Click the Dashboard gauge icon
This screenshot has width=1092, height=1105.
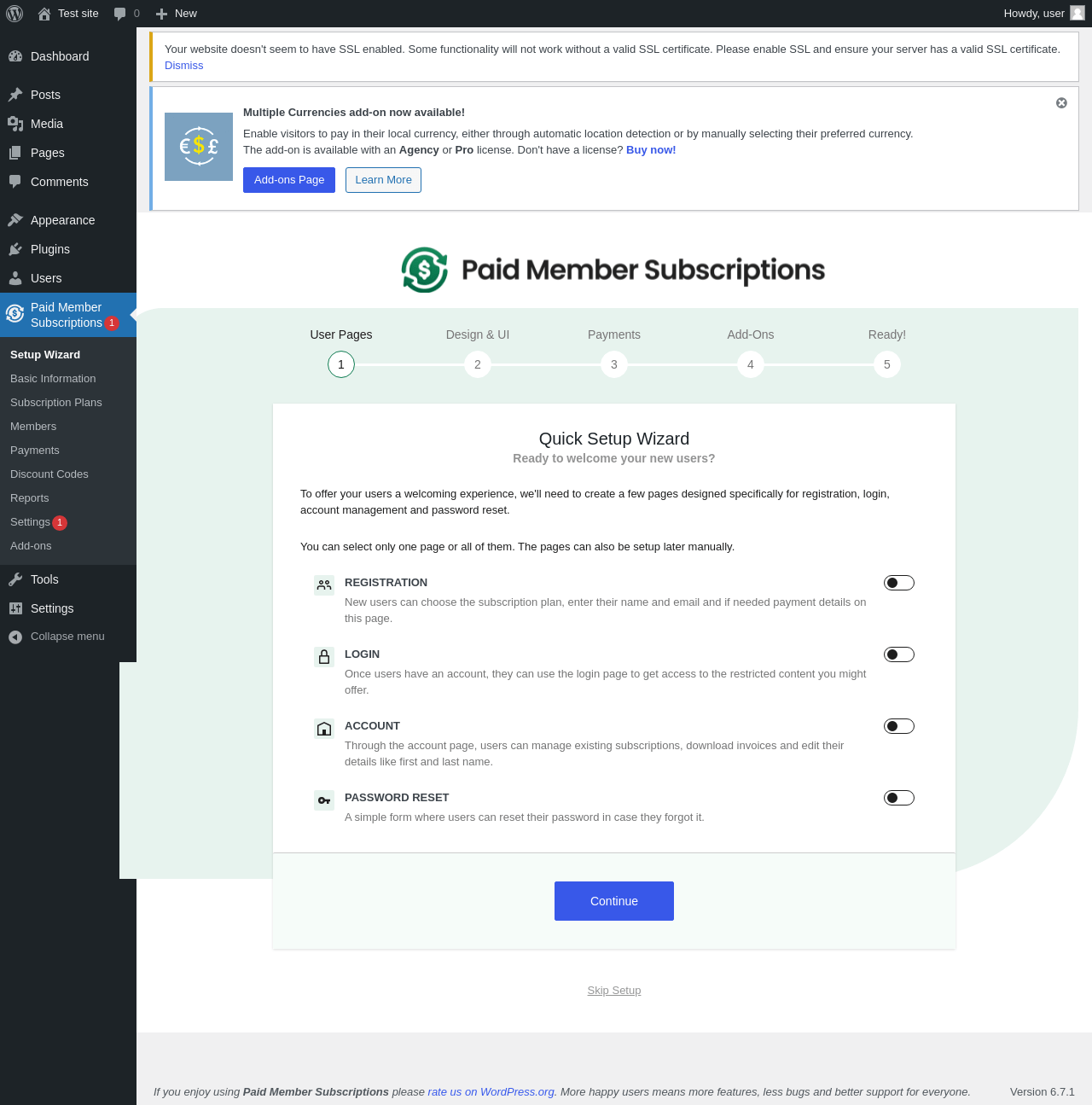15,56
